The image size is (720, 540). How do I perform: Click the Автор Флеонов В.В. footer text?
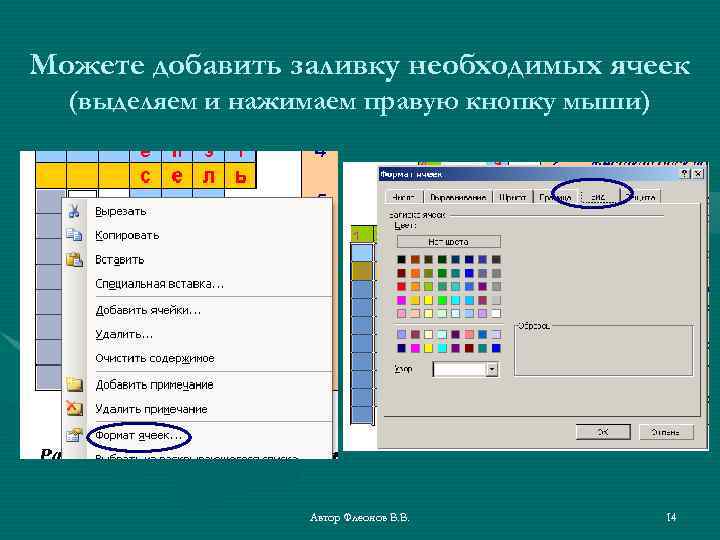click(360, 518)
